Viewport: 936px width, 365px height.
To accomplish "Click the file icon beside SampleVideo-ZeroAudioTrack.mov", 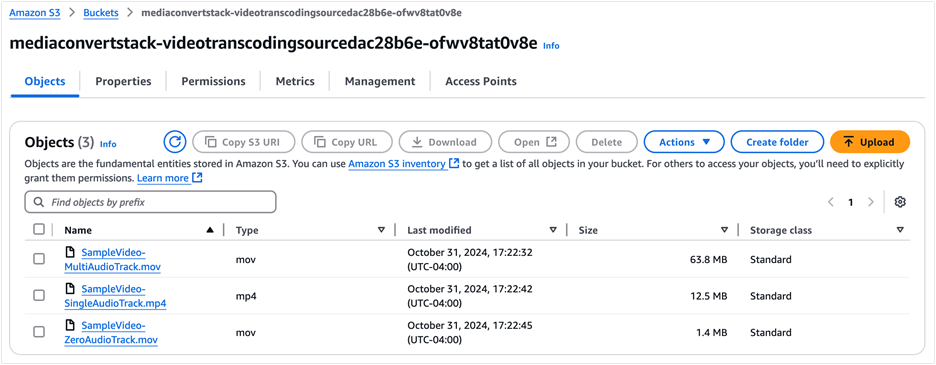I will 70,325.
